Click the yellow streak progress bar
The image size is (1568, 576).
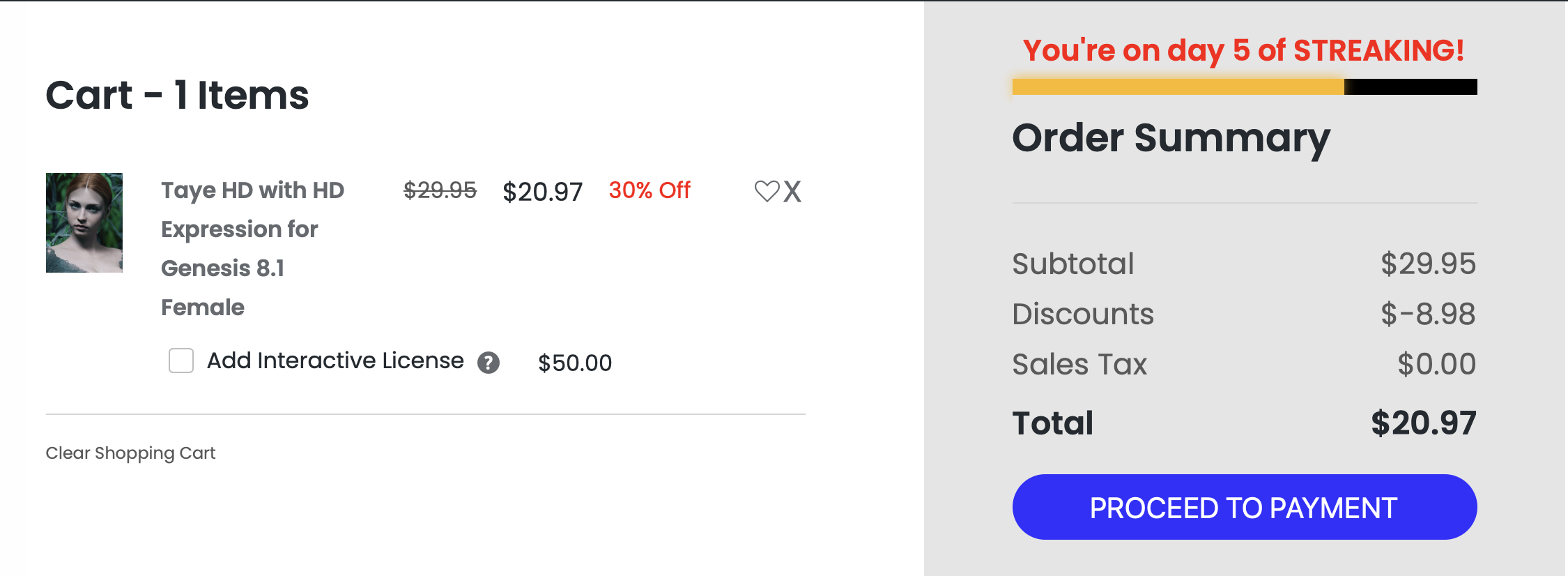1178,87
